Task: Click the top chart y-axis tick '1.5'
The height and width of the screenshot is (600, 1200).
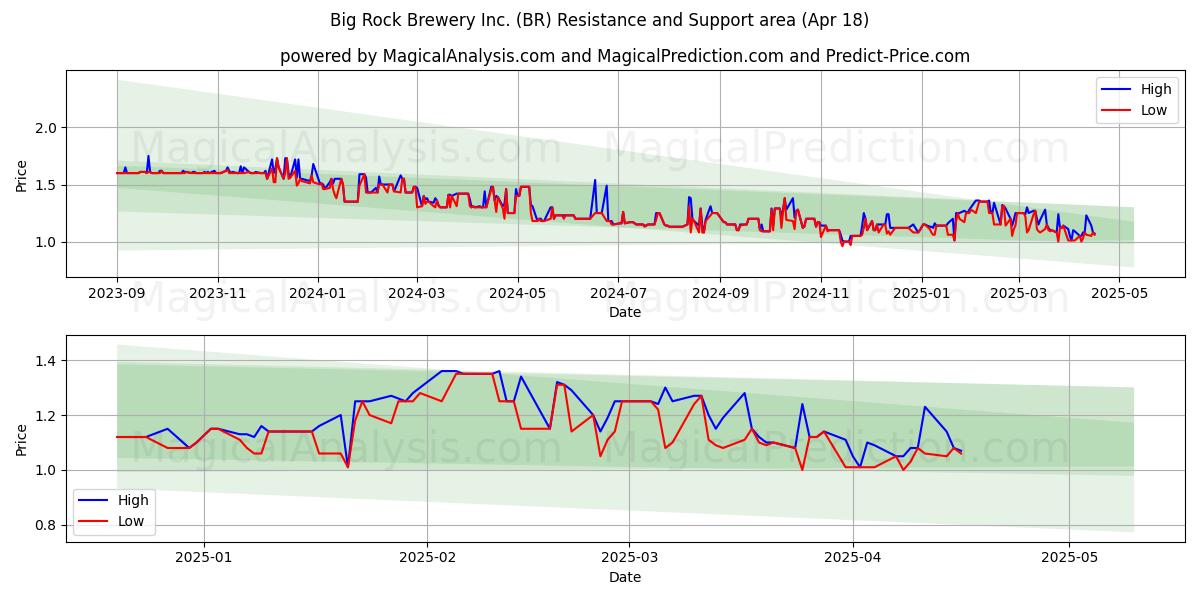Action: 48,185
